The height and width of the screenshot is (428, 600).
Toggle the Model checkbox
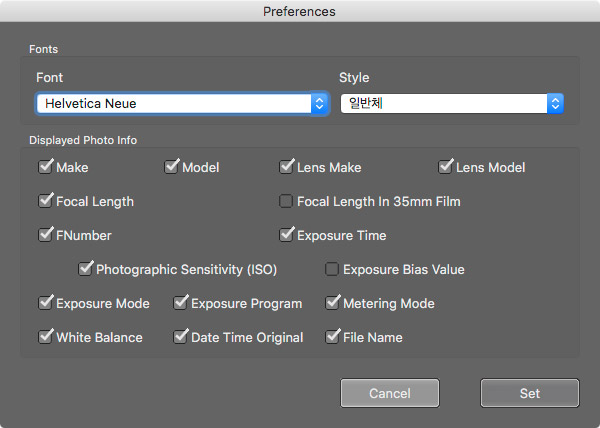pos(171,167)
